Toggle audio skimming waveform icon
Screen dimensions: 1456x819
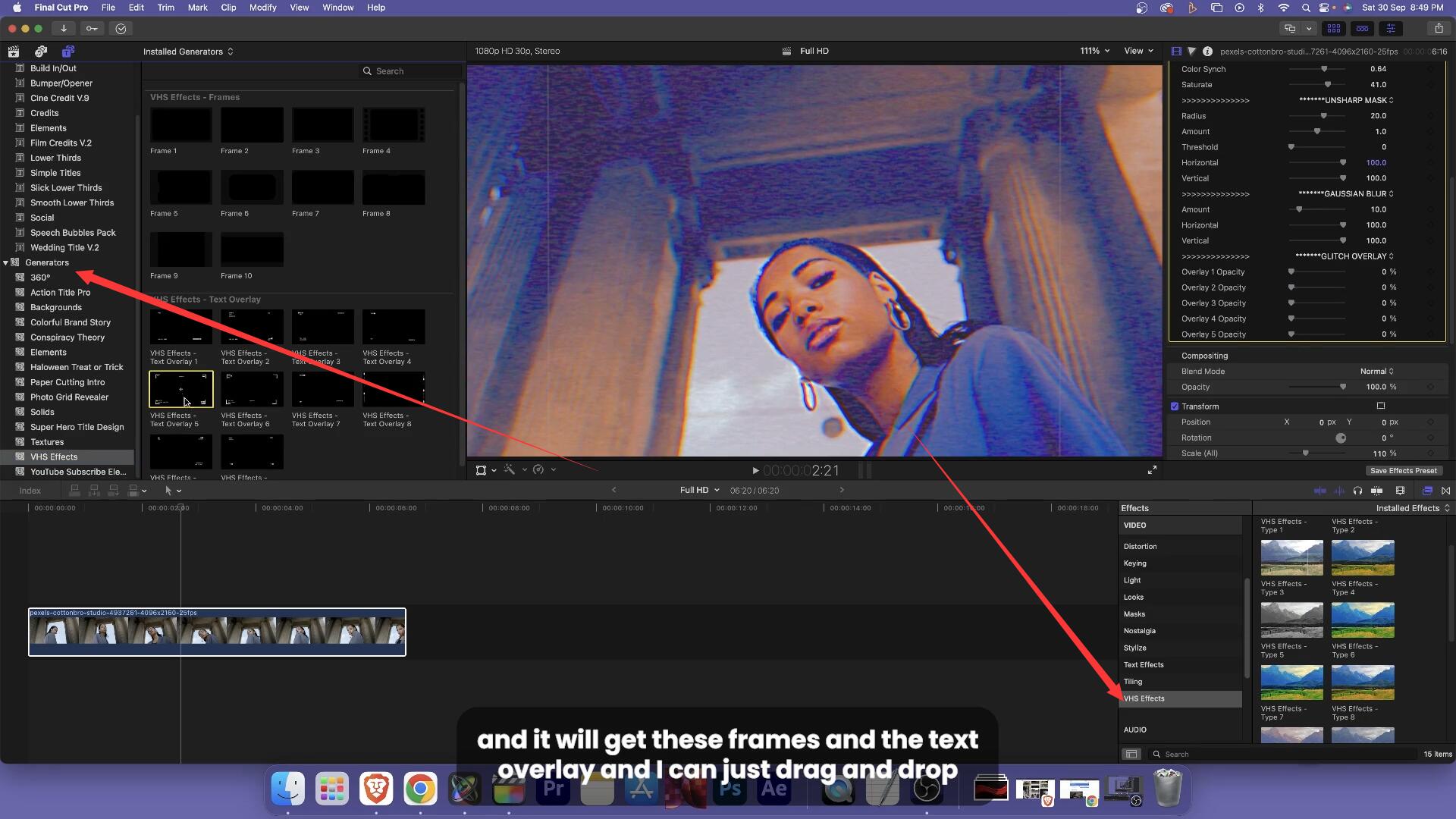1339,491
